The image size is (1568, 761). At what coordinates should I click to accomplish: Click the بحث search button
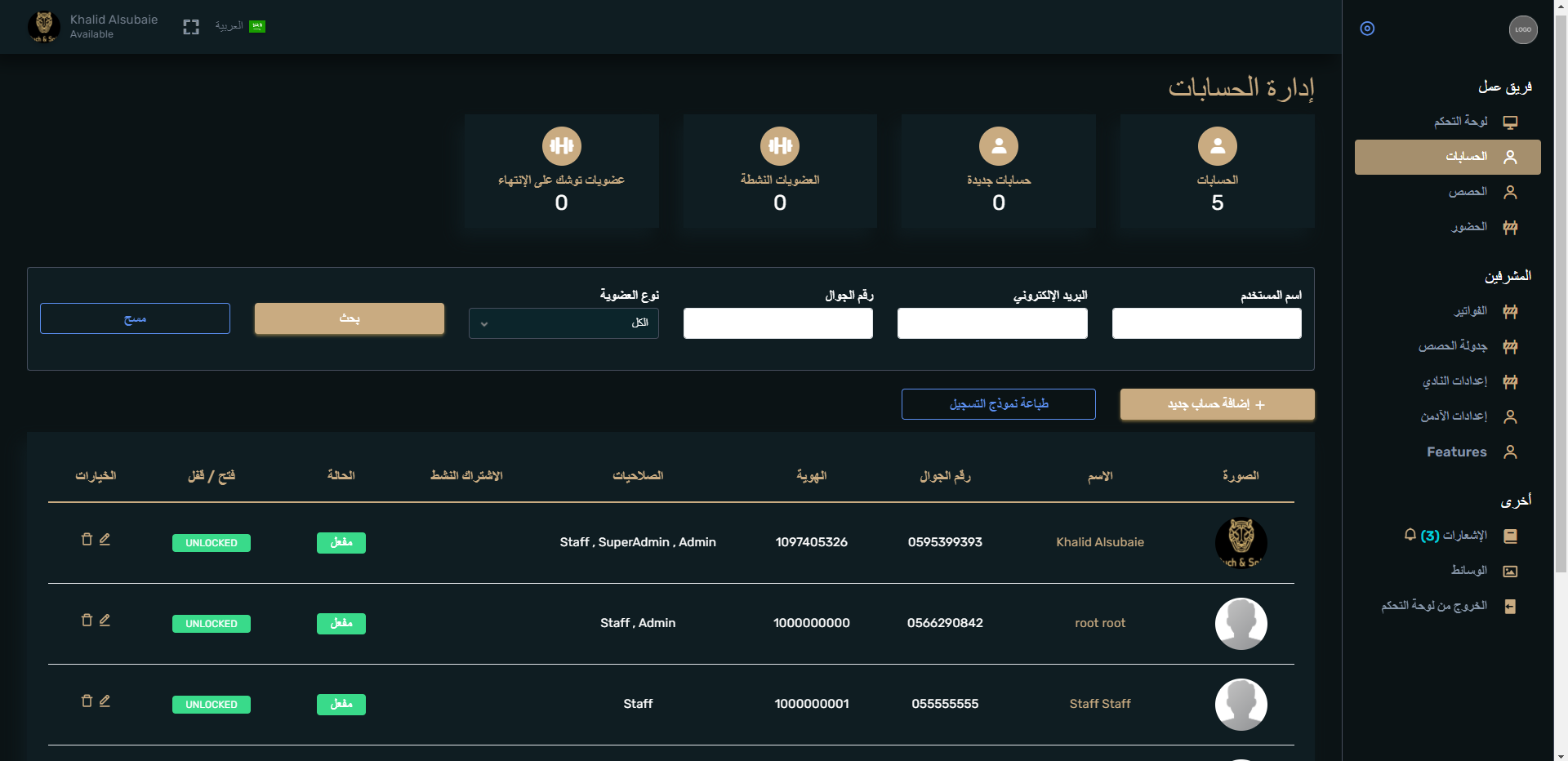coord(349,318)
